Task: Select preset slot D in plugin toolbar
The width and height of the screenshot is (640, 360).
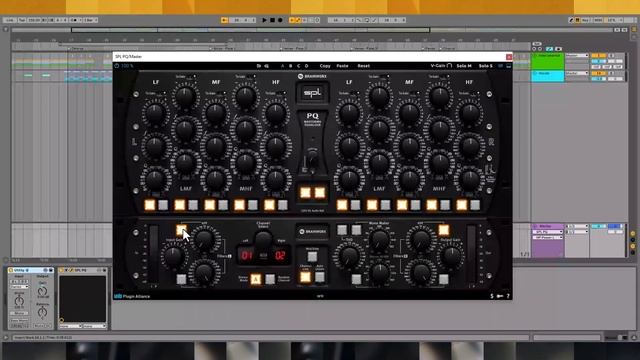Action: point(307,66)
